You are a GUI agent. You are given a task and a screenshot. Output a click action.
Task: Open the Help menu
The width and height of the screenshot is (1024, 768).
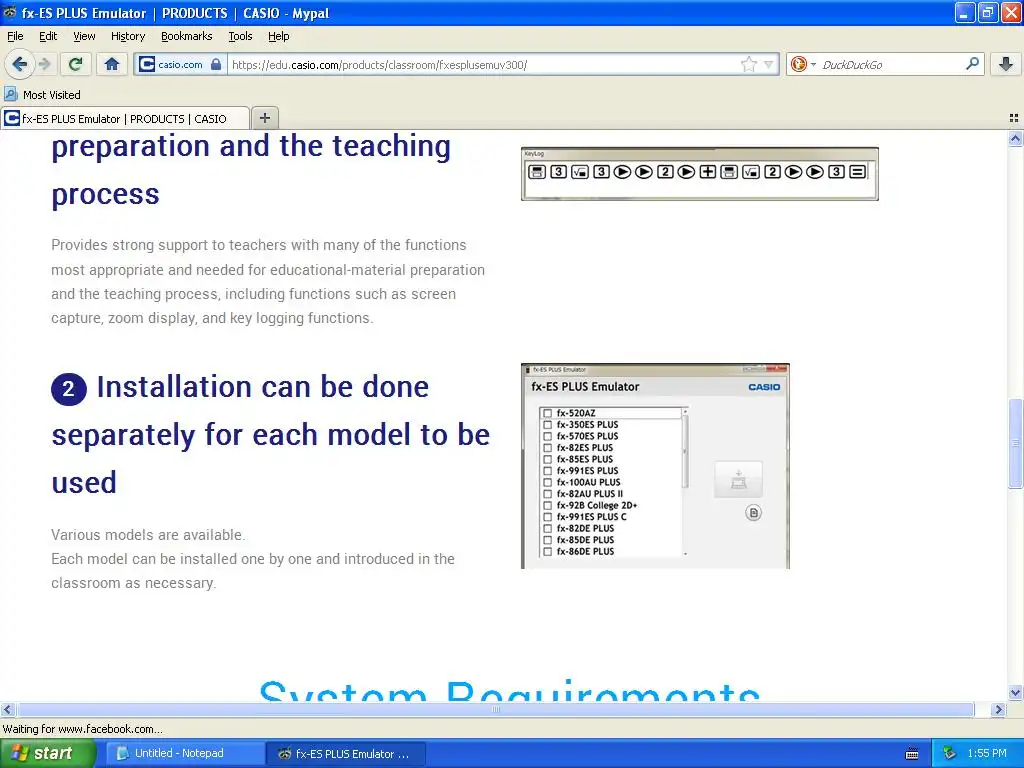pos(278,36)
